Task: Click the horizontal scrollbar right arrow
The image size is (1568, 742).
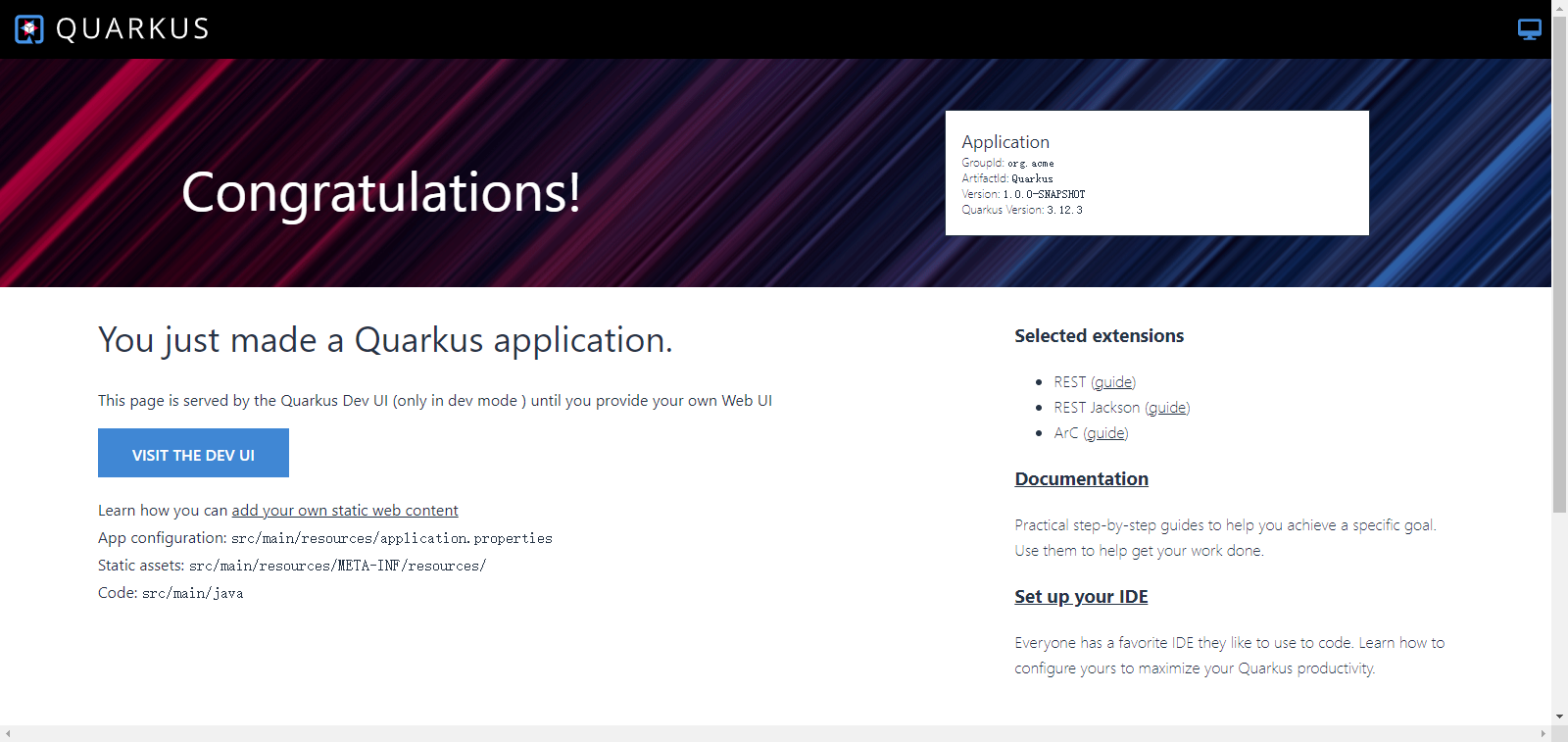Action: coord(1543,733)
